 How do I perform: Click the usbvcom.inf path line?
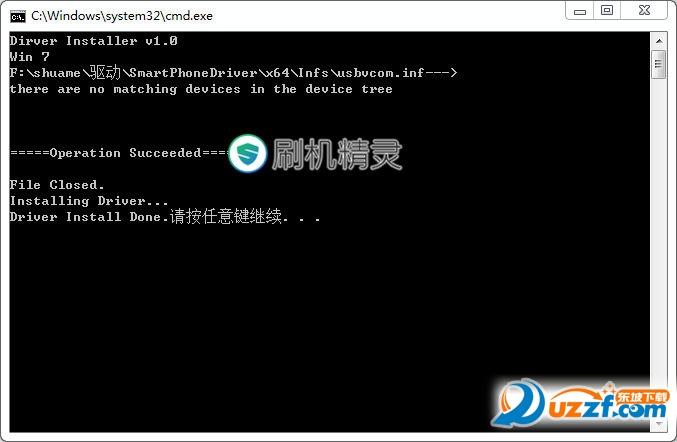click(233, 73)
